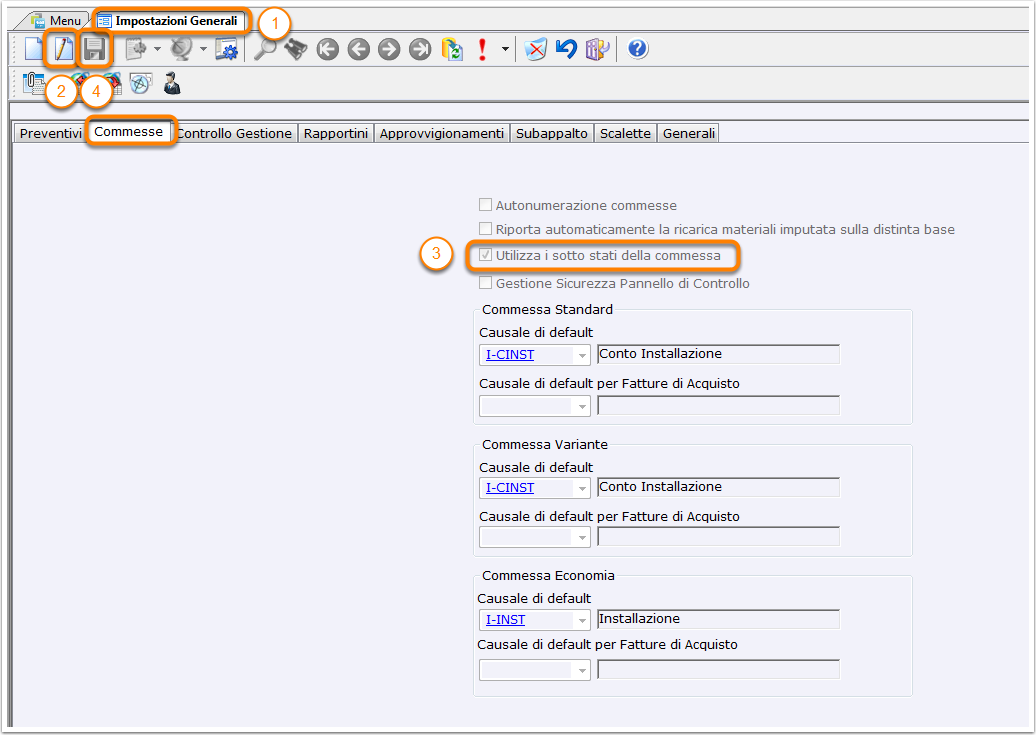
Task: Open the Scalette tab
Action: pyautogui.click(x=625, y=134)
